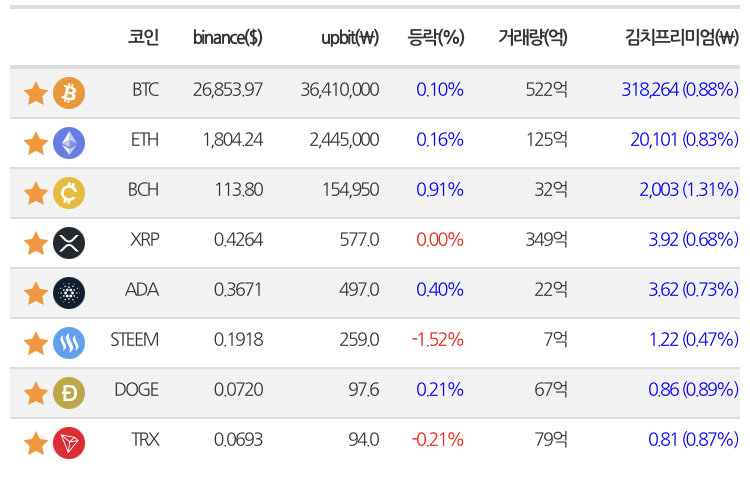The height and width of the screenshot is (477, 750).
Task: Unfavorite the TRX row star
Action: 36,444
